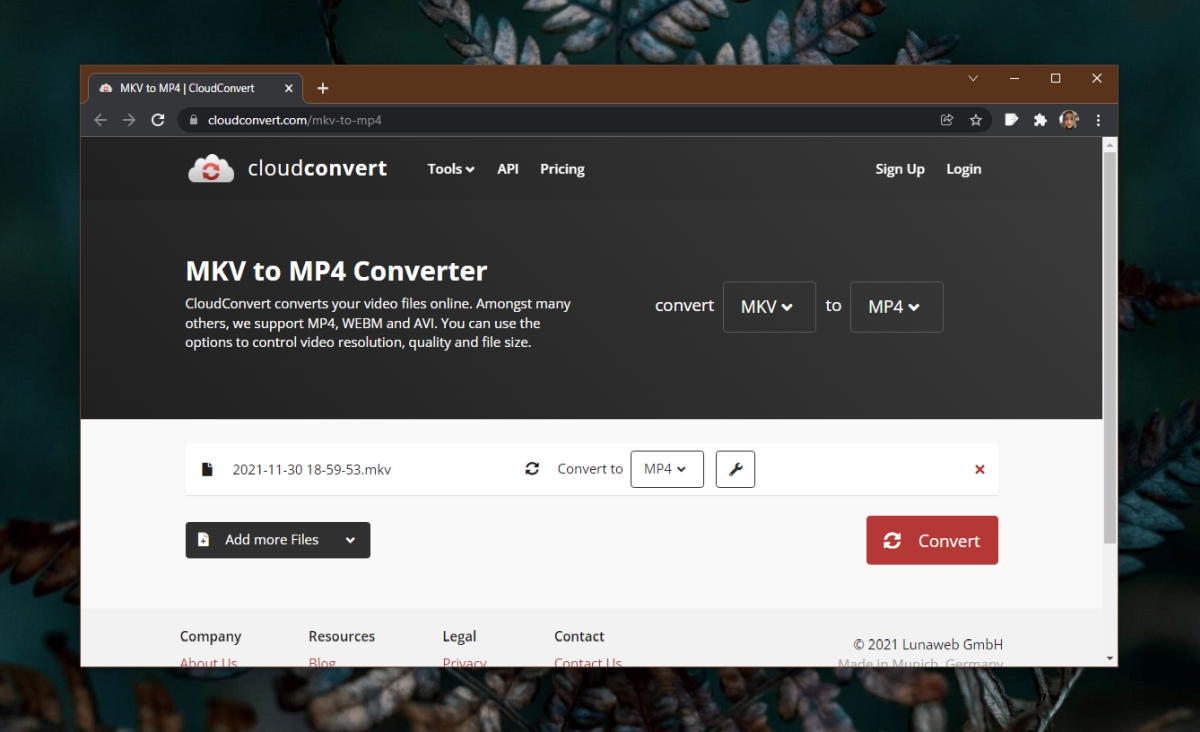Click the Legal footer heading
The height and width of the screenshot is (732, 1200).
pyautogui.click(x=460, y=636)
